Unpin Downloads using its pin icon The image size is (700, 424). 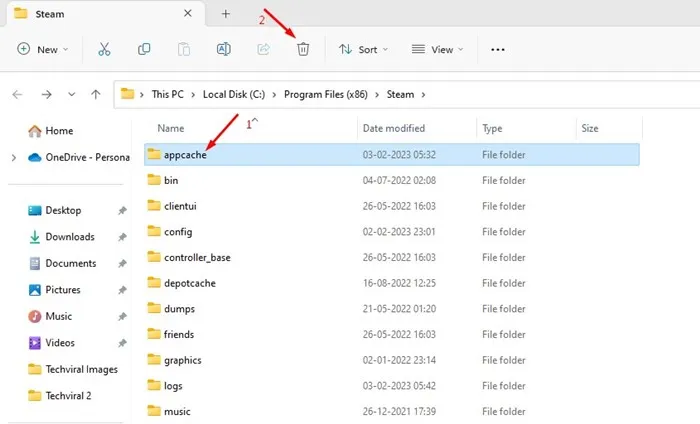pyautogui.click(x=122, y=237)
